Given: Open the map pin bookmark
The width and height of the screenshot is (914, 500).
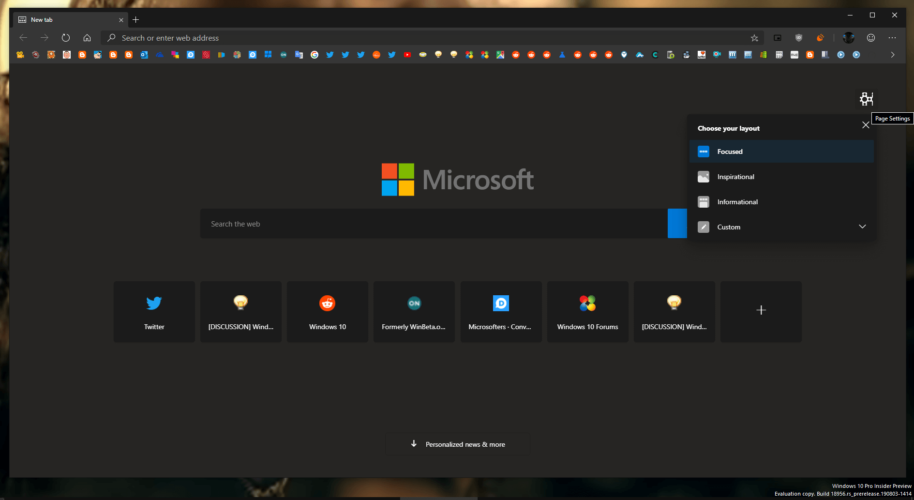Looking at the screenshot, I should (x=624, y=55).
